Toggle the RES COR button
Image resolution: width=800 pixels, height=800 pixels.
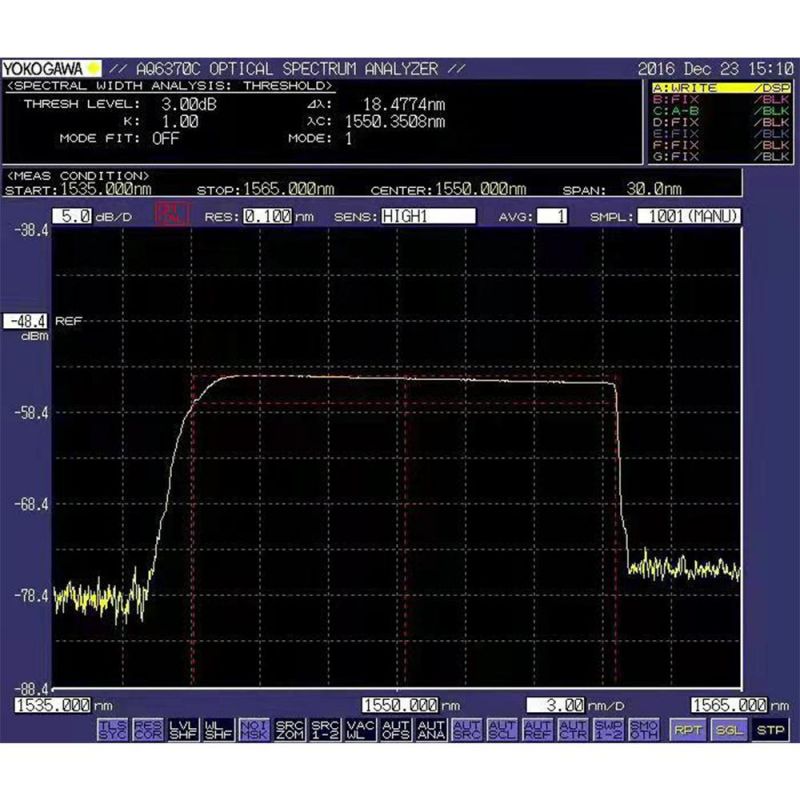click(x=147, y=729)
